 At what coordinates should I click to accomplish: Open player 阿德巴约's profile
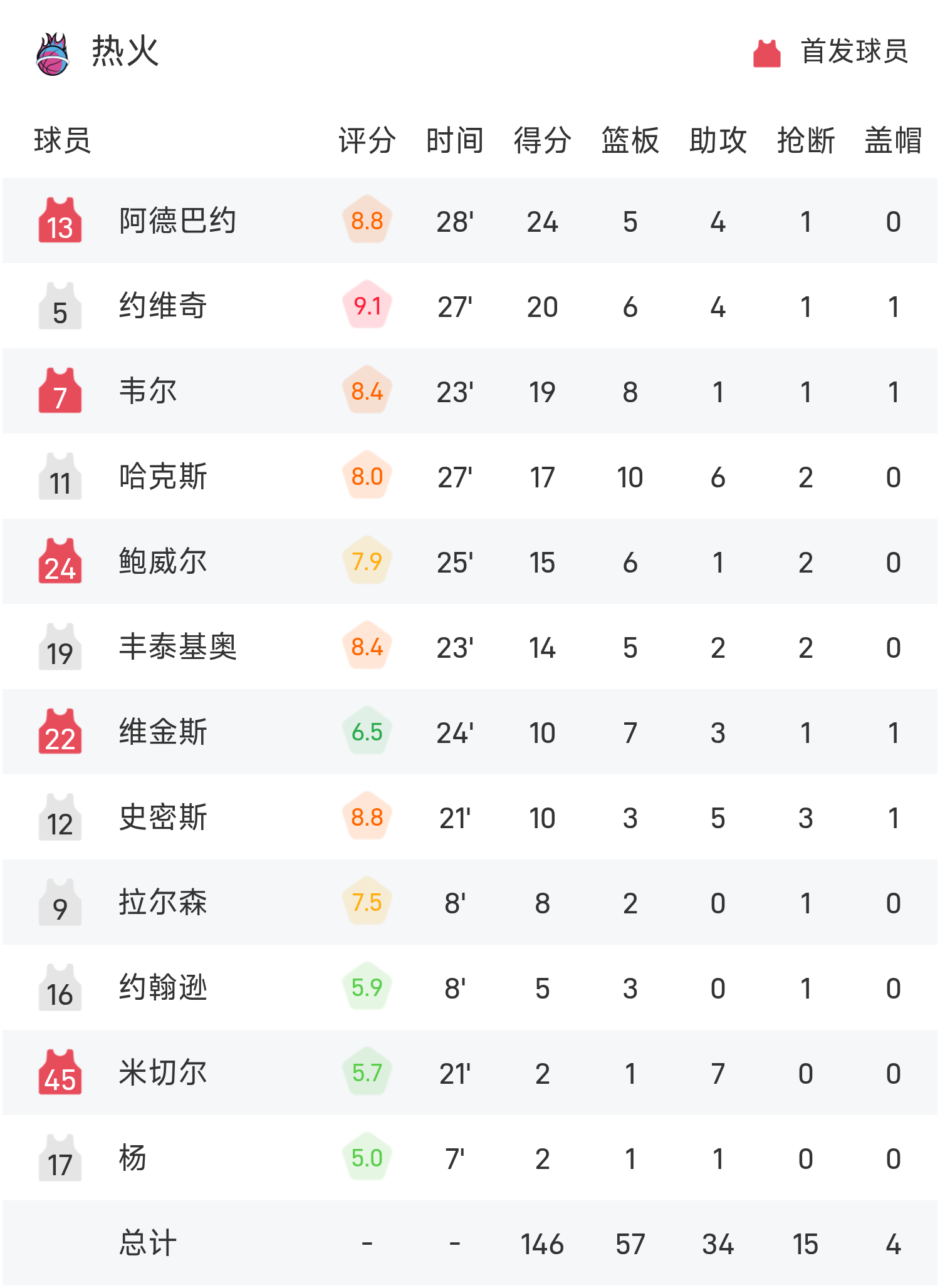[177, 221]
